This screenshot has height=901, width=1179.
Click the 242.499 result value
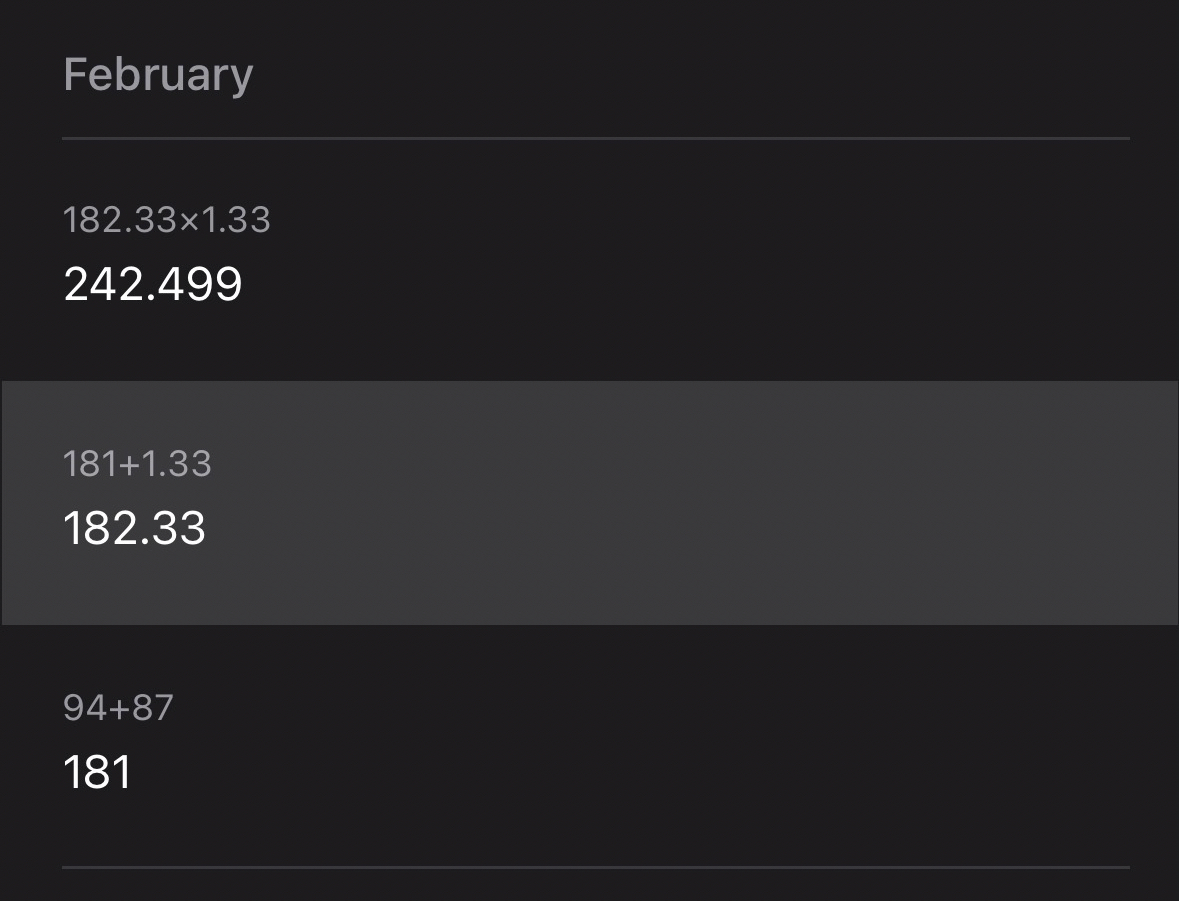153,285
